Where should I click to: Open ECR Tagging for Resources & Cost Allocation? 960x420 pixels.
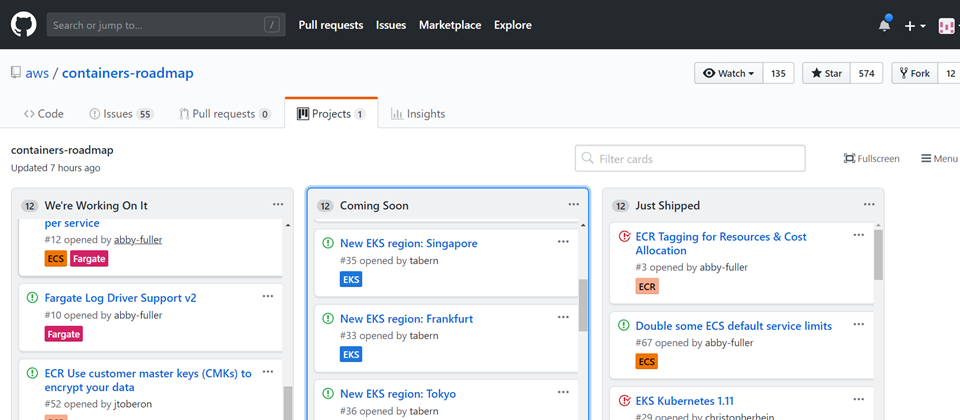tap(721, 244)
